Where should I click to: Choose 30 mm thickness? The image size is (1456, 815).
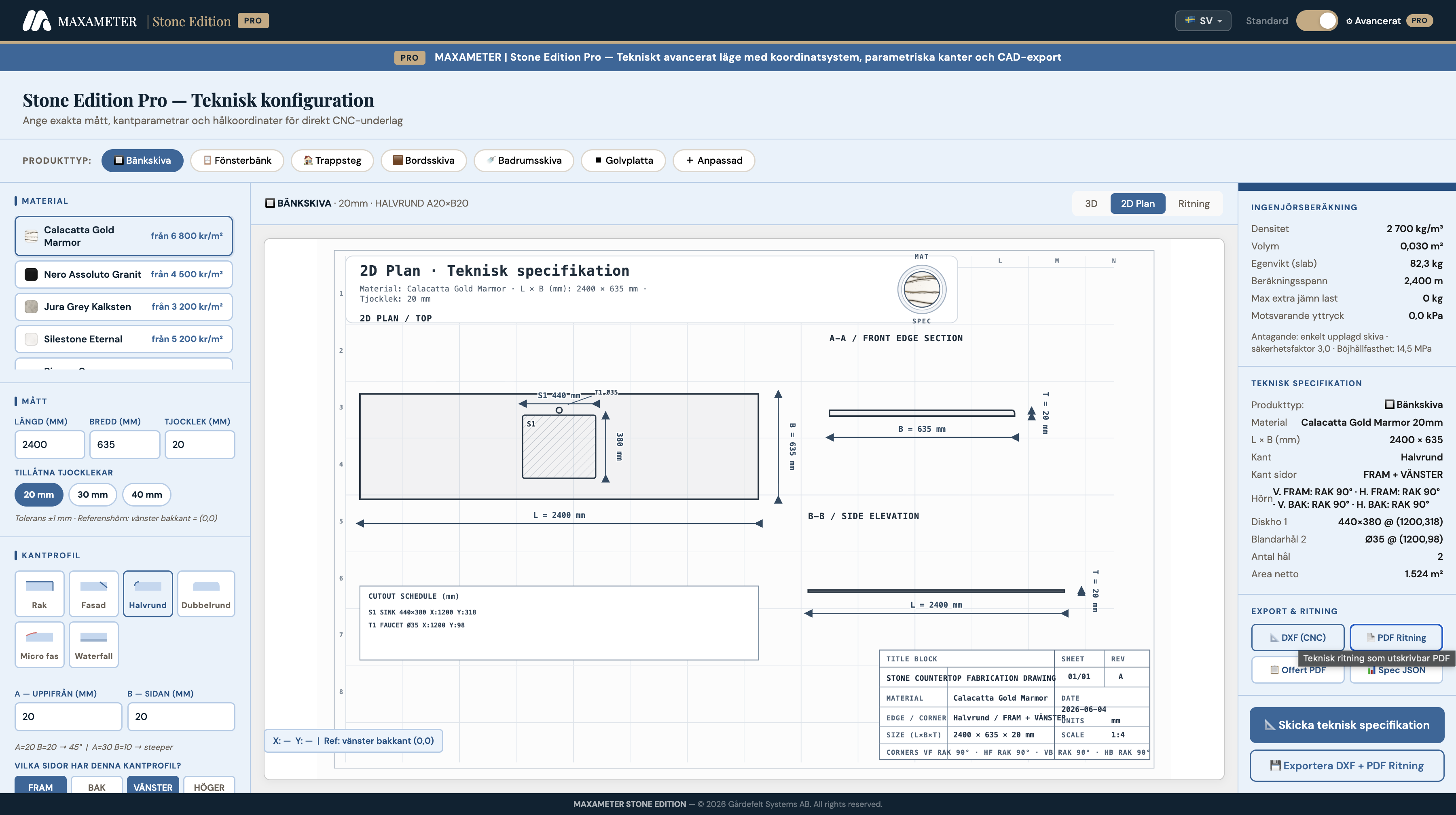[x=93, y=494]
